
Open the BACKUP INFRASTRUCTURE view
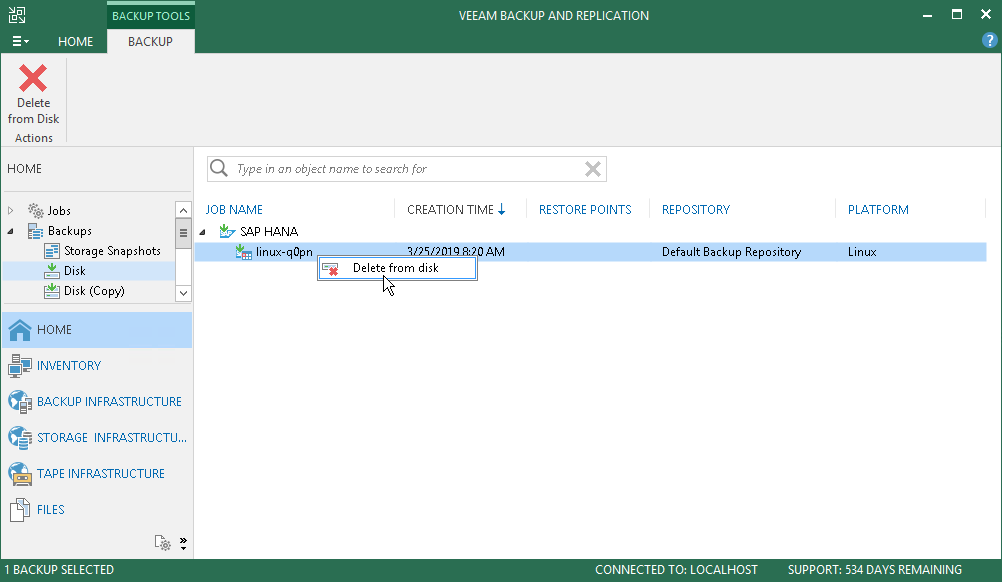[x=97, y=402]
